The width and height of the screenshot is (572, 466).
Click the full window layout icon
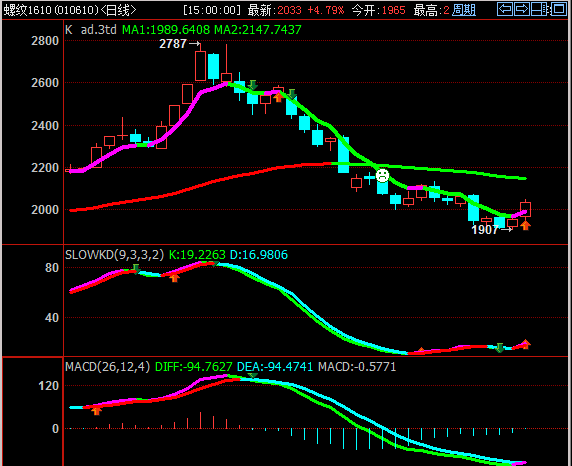point(559,9)
